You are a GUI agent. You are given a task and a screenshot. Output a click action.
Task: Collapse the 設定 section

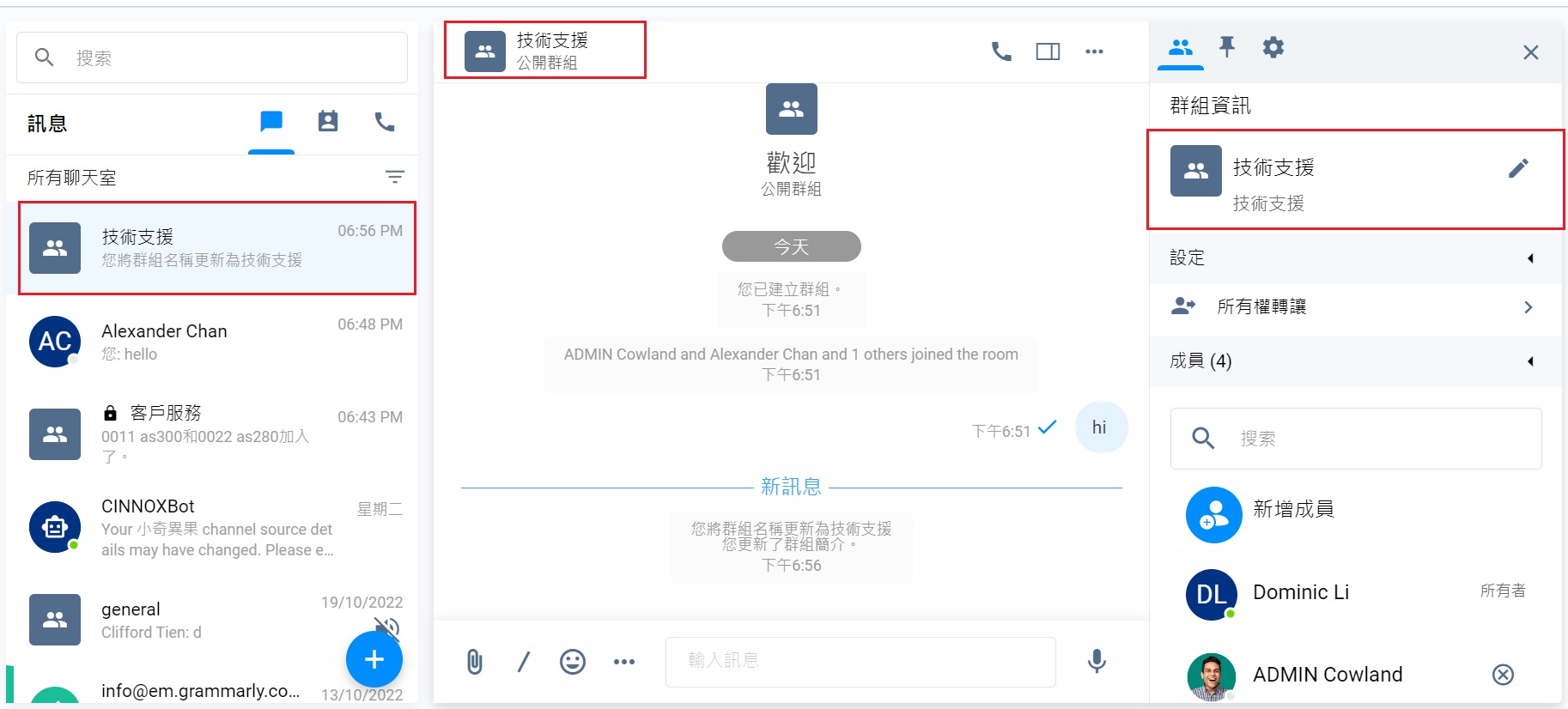click(1530, 258)
